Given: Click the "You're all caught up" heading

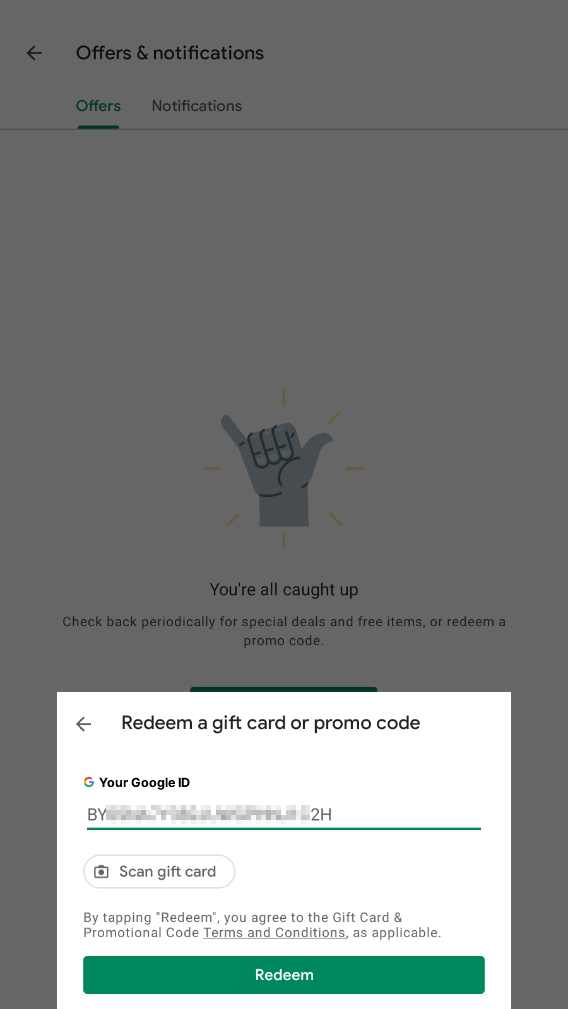Looking at the screenshot, I should pyautogui.click(x=284, y=589).
